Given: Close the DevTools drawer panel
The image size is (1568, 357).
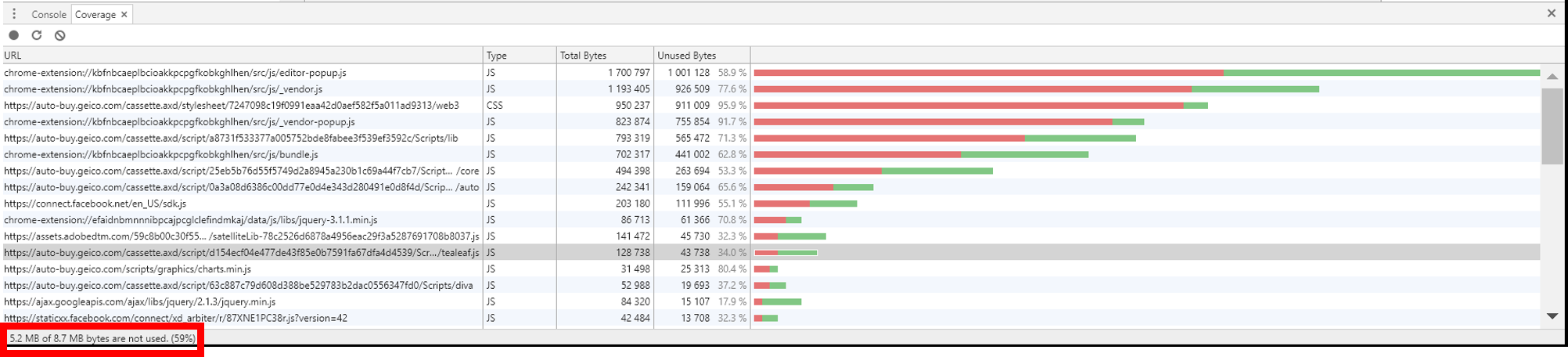Looking at the screenshot, I should (1551, 13).
